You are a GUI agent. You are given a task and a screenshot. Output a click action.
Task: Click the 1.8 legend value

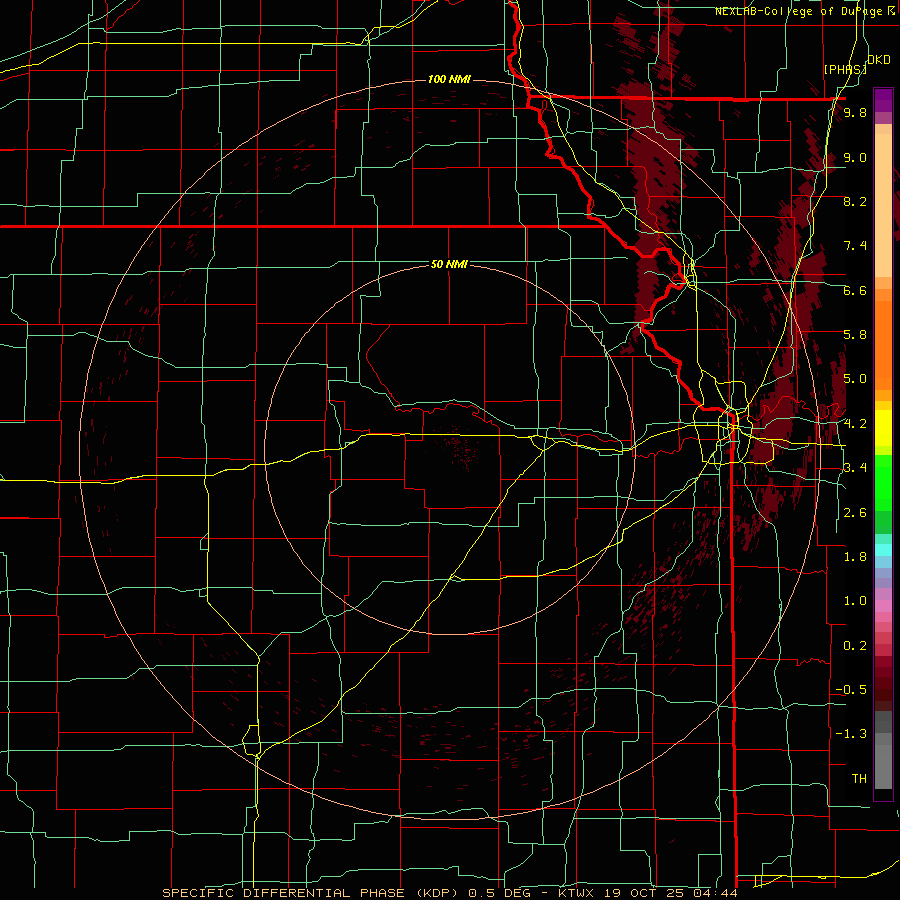pyautogui.click(x=855, y=557)
